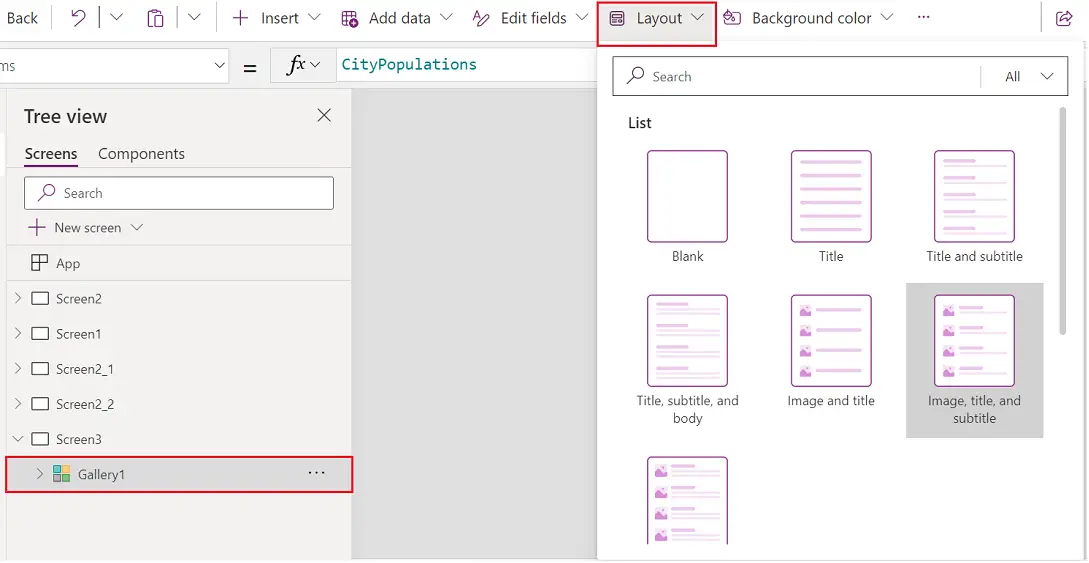Collapse the Screen3 node
Screen dimensions: 1089x563
18,439
